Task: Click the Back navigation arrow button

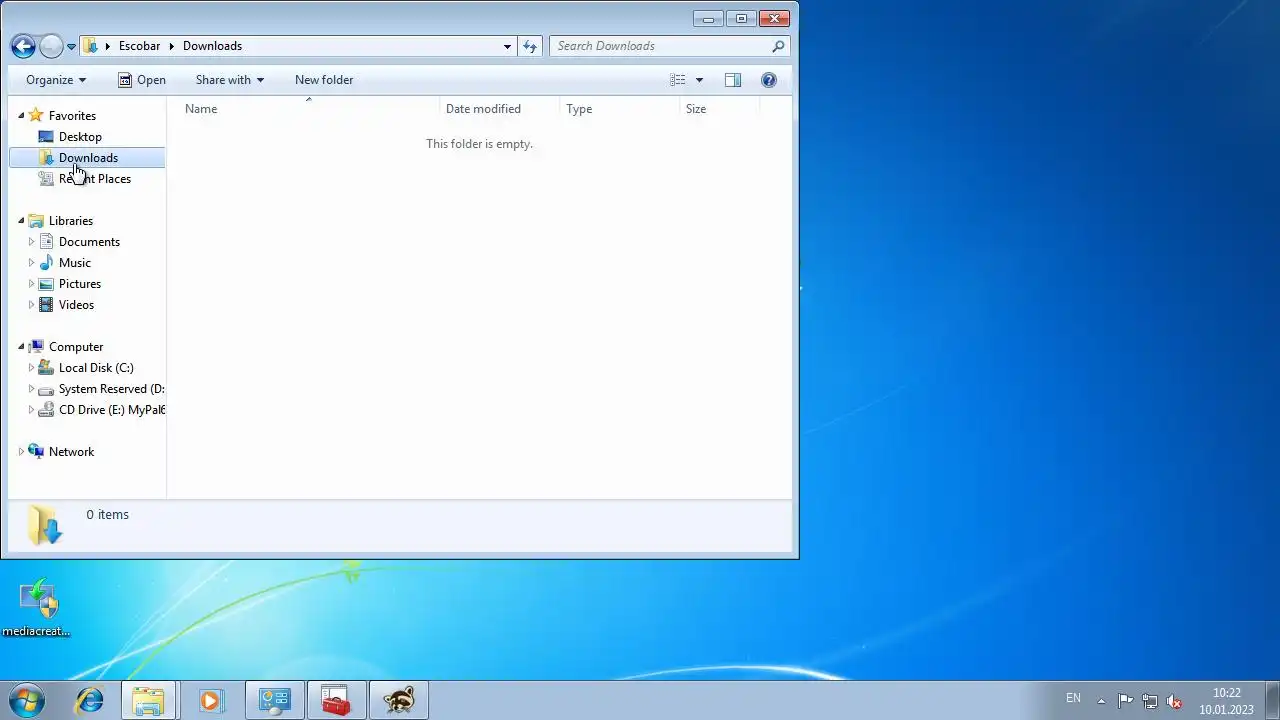Action: [23, 46]
